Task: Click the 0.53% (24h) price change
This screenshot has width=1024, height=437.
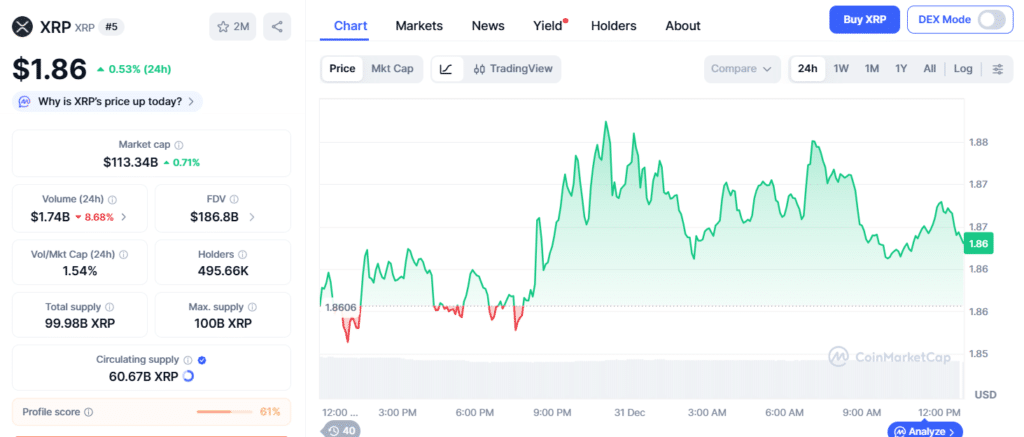Action: [x=134, y=69]
